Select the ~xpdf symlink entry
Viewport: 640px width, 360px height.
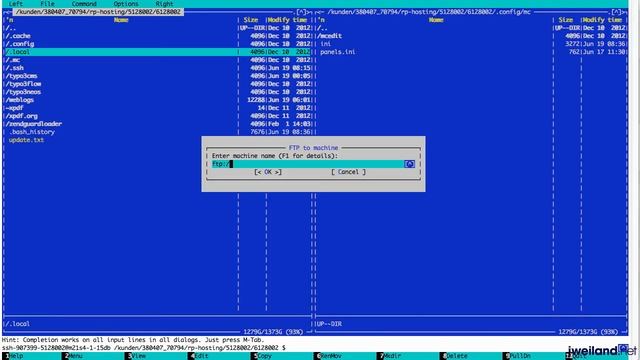pos(158,108)
